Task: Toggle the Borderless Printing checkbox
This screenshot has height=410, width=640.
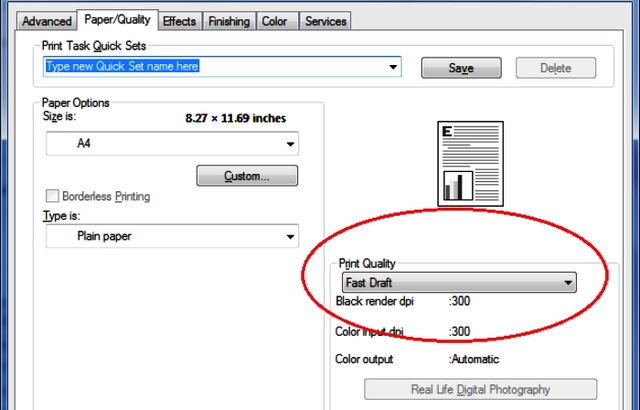Action: pos(52,196)
